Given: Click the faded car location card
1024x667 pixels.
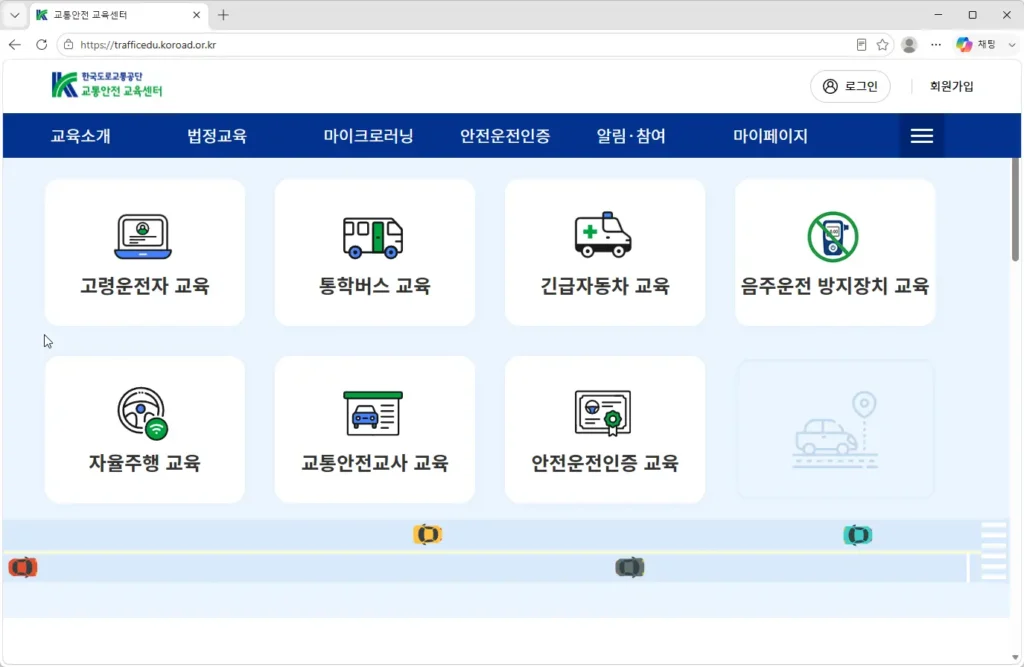Looking at the screenshot, I should (x=835, y=429).
